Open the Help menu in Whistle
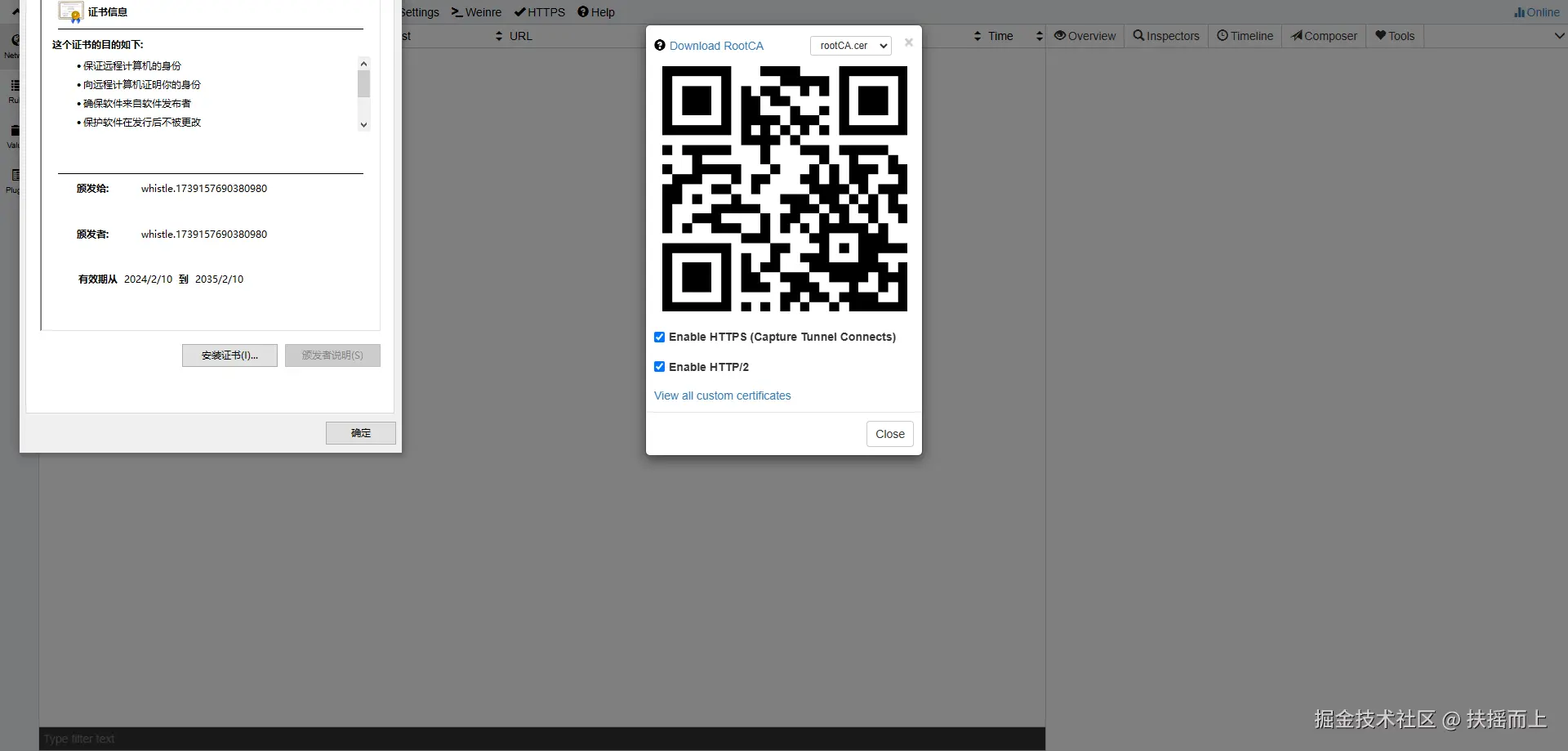 pyautogui.click(x=596, y=12)
